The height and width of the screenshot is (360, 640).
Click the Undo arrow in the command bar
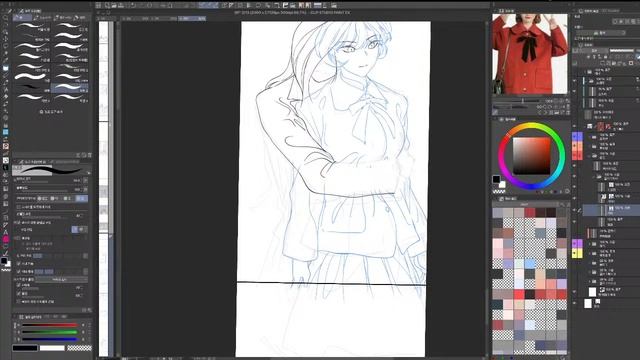pos(133,5)
